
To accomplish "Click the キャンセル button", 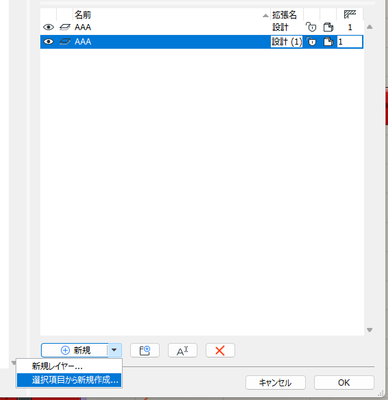I will (x=275, y=383).
